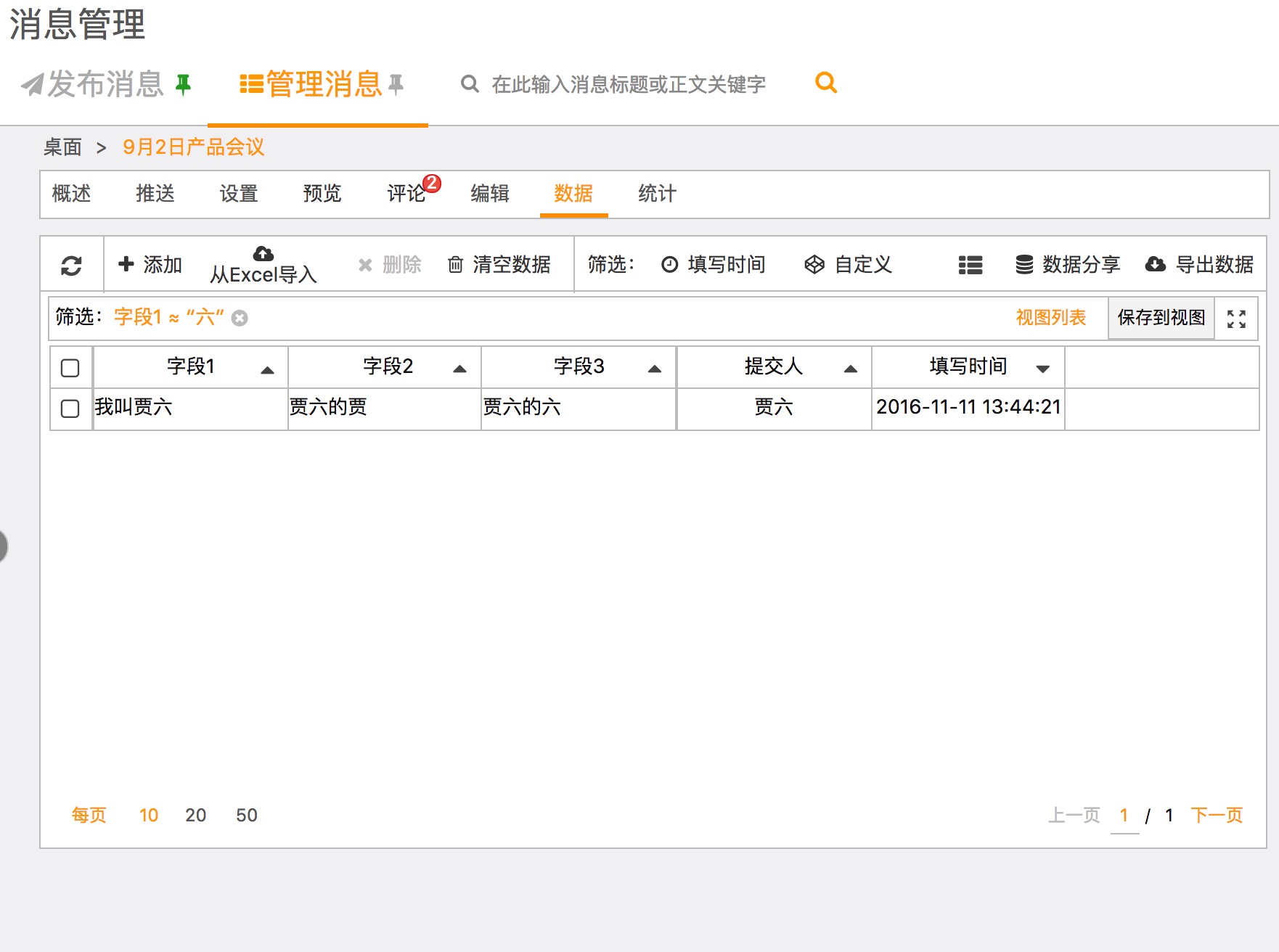Click the 字段1 column header label
The height and width of the screenshot is (952, 1279).
[191, 366]
